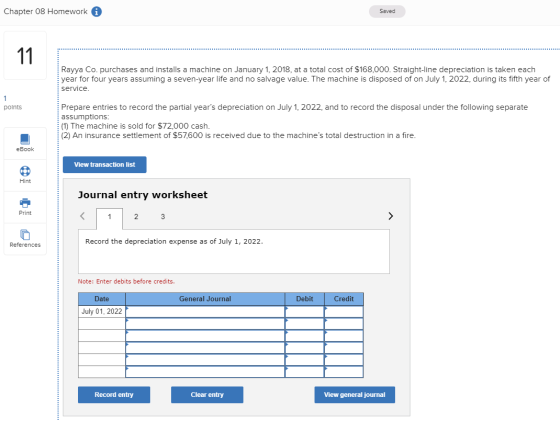The image size is (560, 421).
Task: Open General Journal account dropdown in July 01 row
Action: (205, 312)
